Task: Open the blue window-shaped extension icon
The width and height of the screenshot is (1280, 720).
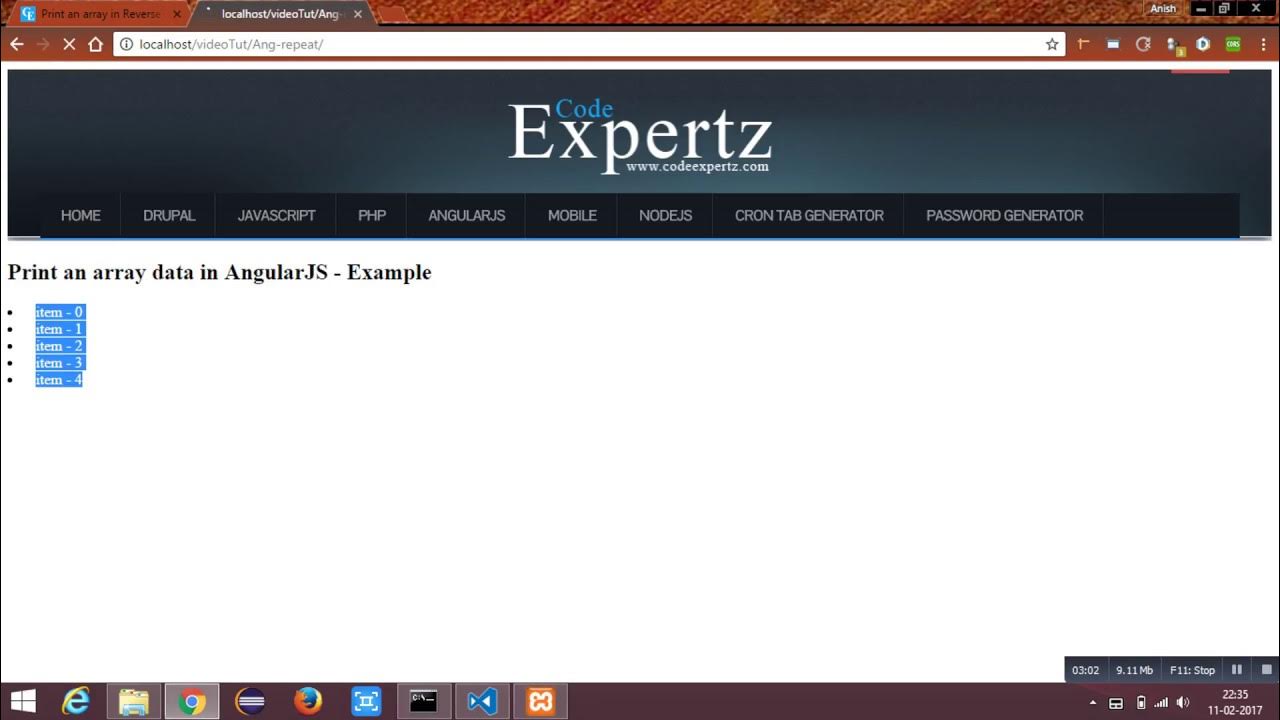Action: pyautogui.click(x=1113, y=44)
